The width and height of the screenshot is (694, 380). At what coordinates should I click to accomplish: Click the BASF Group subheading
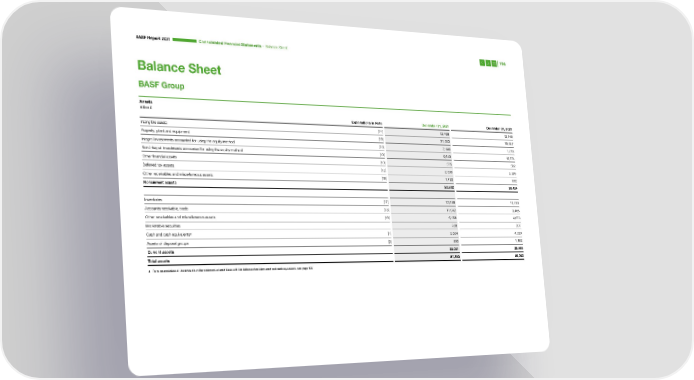pos(161,84)
